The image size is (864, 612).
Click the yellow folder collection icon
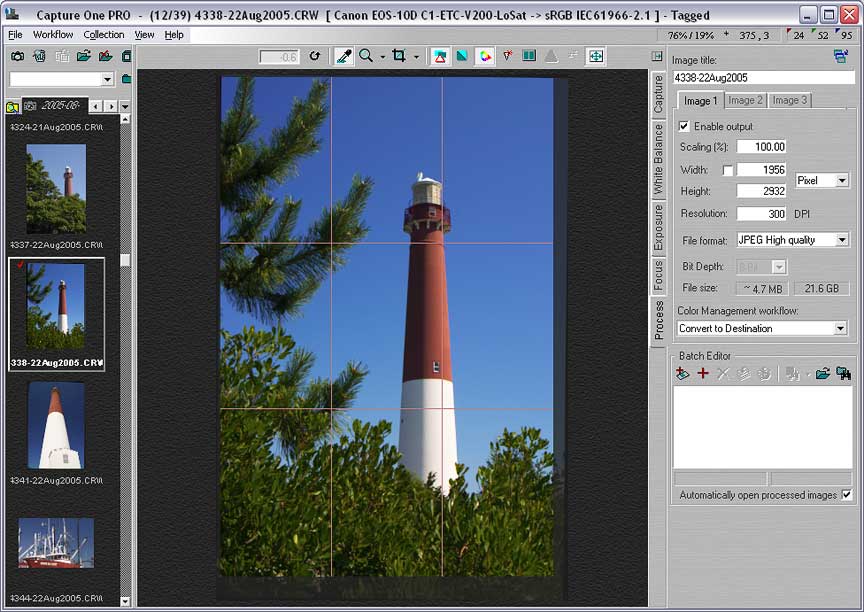tap(13, 107)
